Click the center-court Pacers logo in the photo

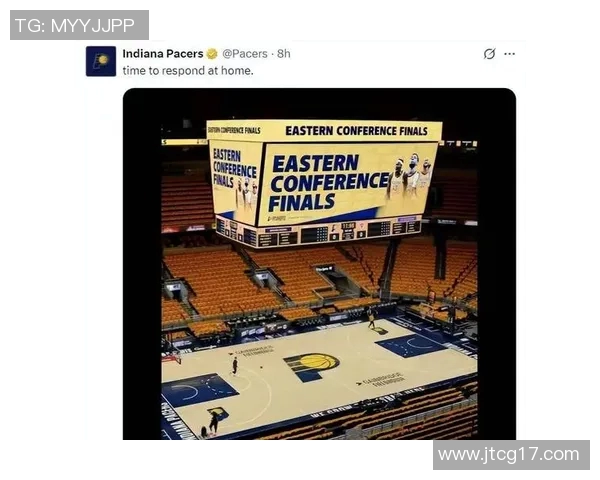coord(311,366)
